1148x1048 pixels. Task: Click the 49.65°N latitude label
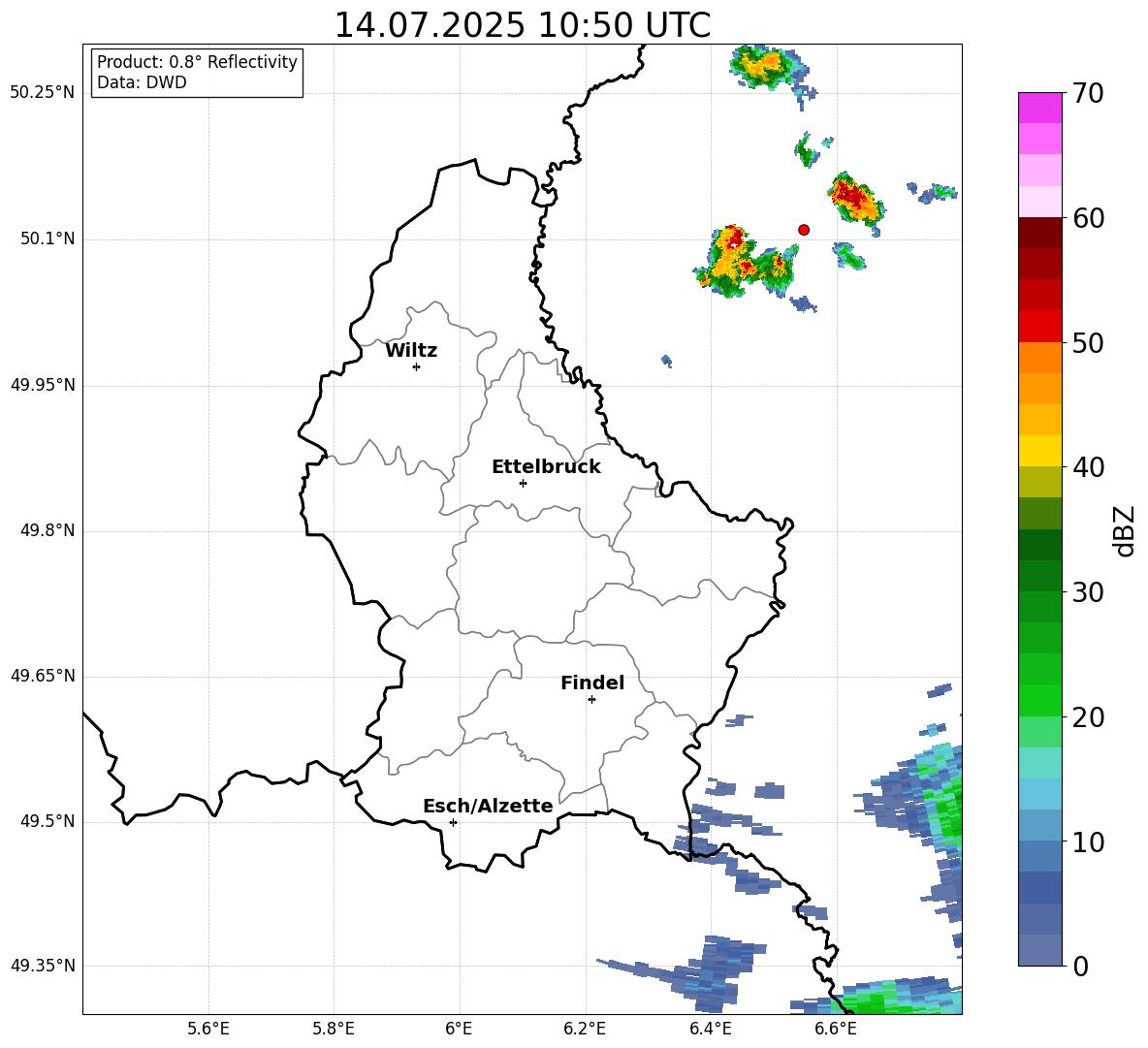click(x=43, y=676)
